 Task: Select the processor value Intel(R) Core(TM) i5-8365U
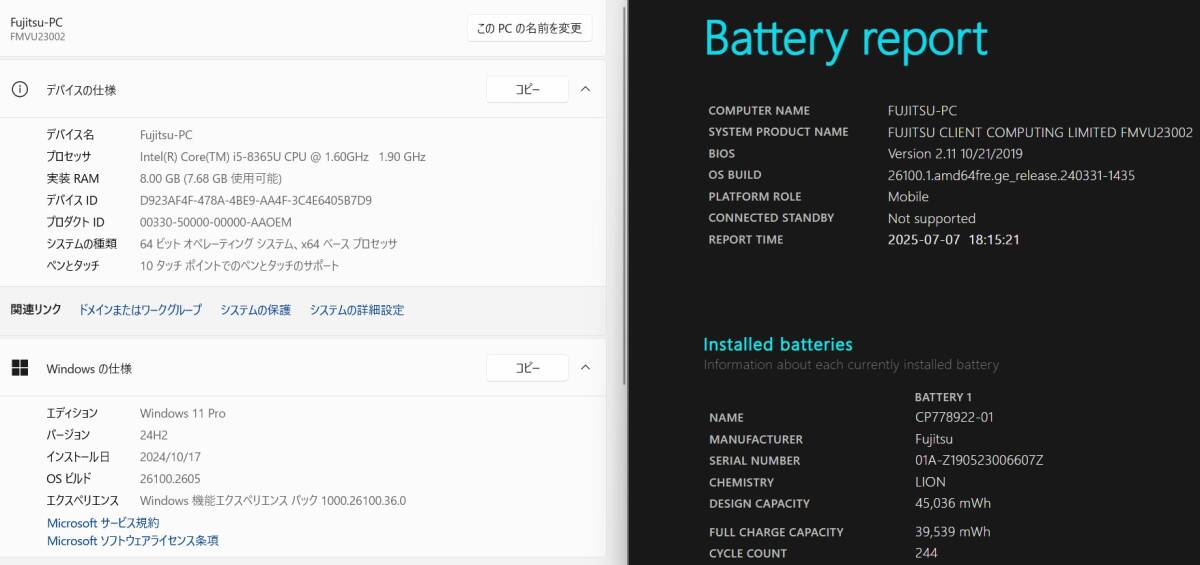pyautogui.click(x=283, y=157)
